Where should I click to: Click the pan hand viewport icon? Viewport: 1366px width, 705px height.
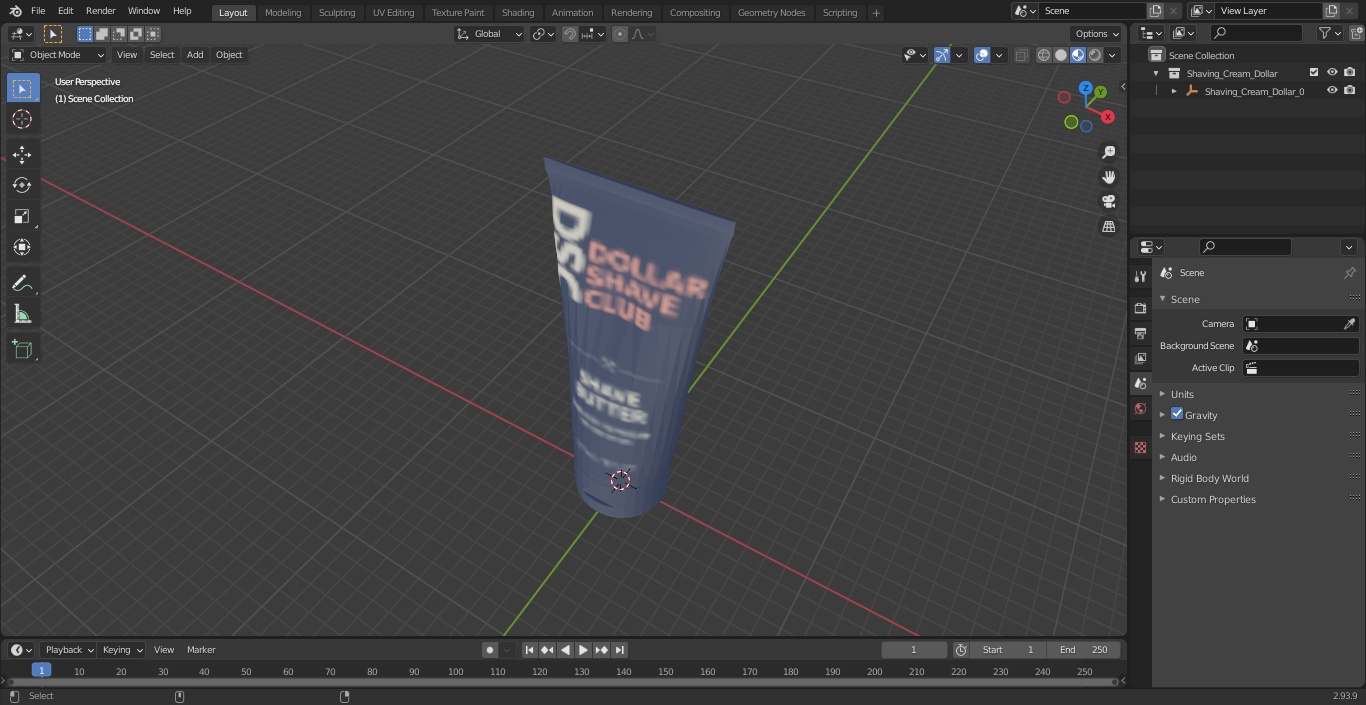click(1108, 177)
